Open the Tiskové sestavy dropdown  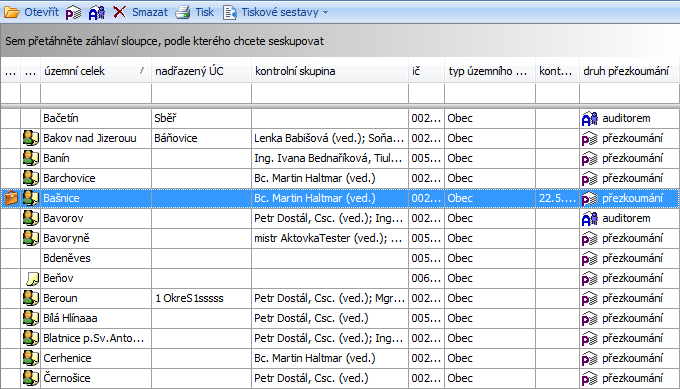(276, 12)
